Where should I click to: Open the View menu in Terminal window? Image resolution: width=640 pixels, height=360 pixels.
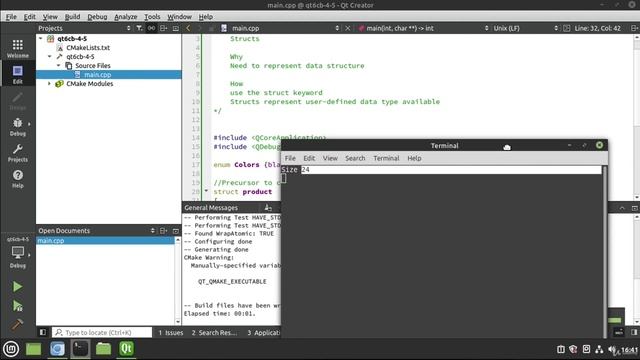[330, 158]
